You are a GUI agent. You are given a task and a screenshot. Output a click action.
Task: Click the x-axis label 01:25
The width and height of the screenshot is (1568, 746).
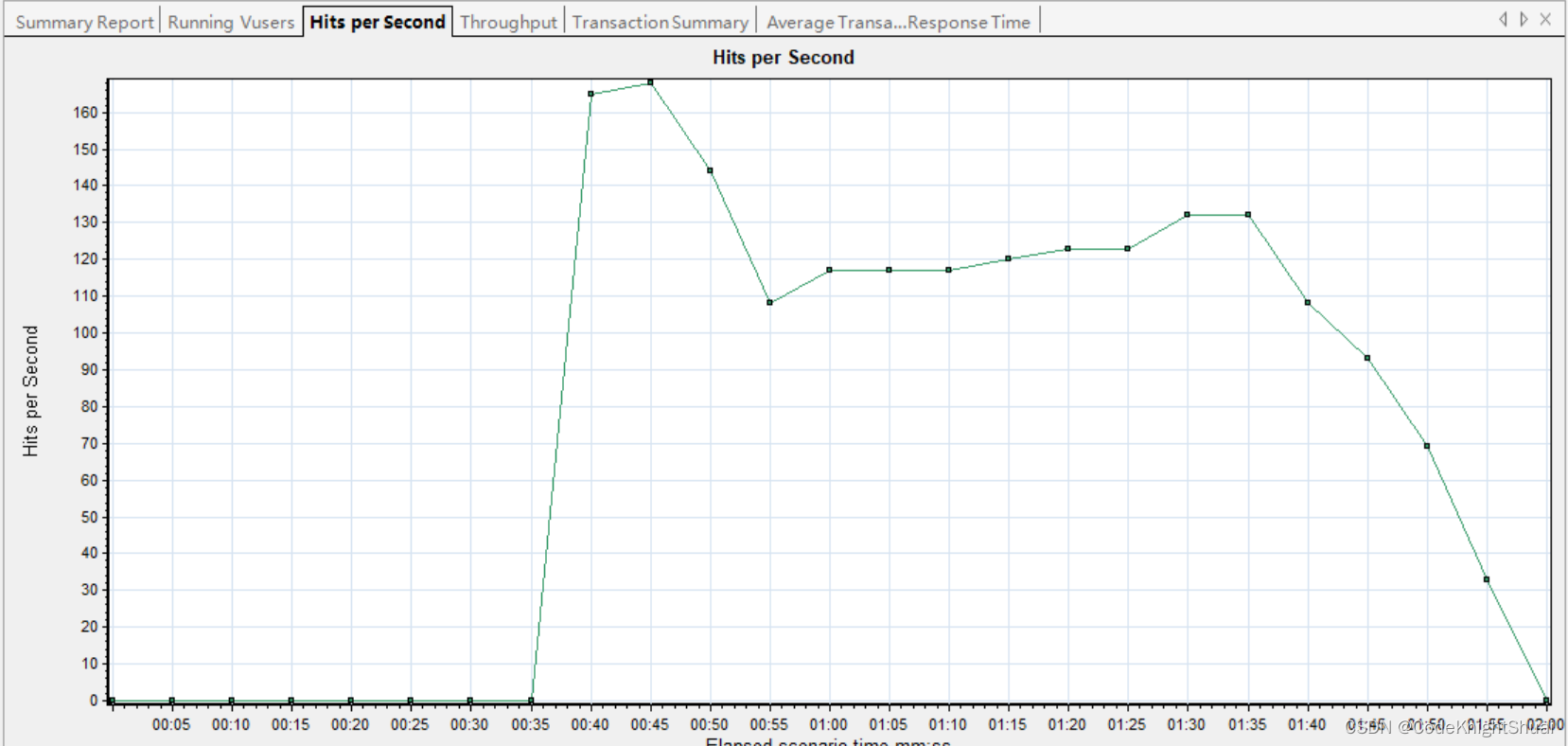1126,725
